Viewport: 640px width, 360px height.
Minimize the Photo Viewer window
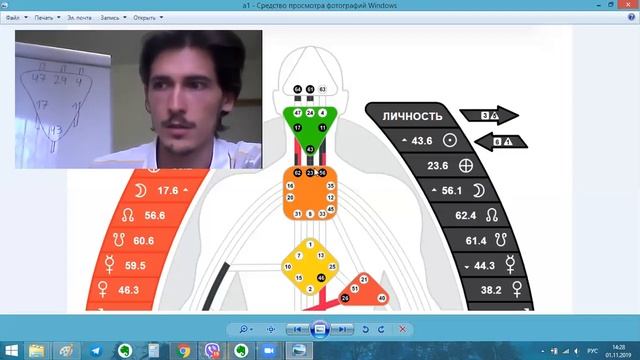(x=598, y=4)
